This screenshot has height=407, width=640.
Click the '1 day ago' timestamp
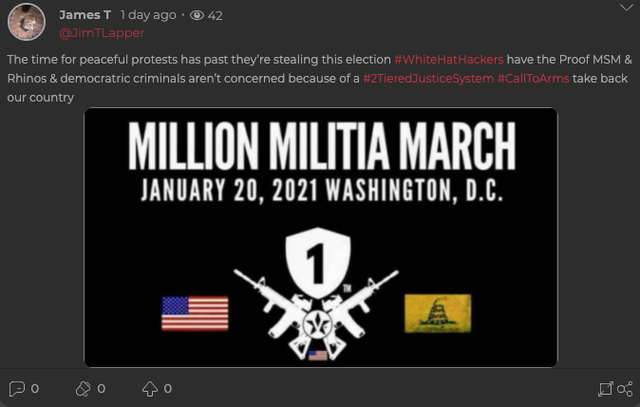point(148,15)
